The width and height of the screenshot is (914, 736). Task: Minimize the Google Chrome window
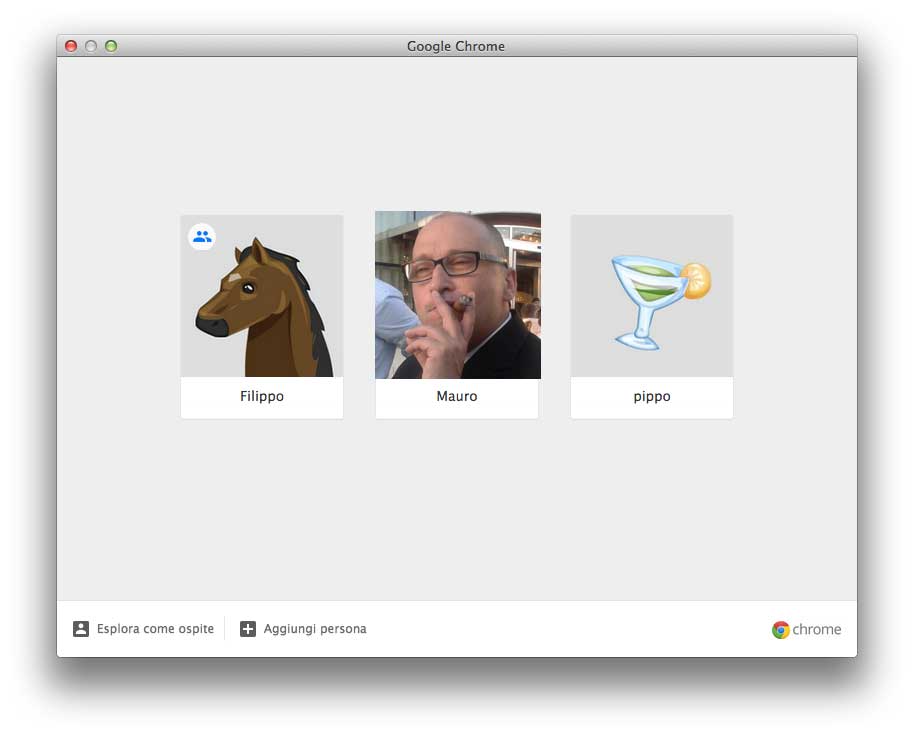pos(91,46)
